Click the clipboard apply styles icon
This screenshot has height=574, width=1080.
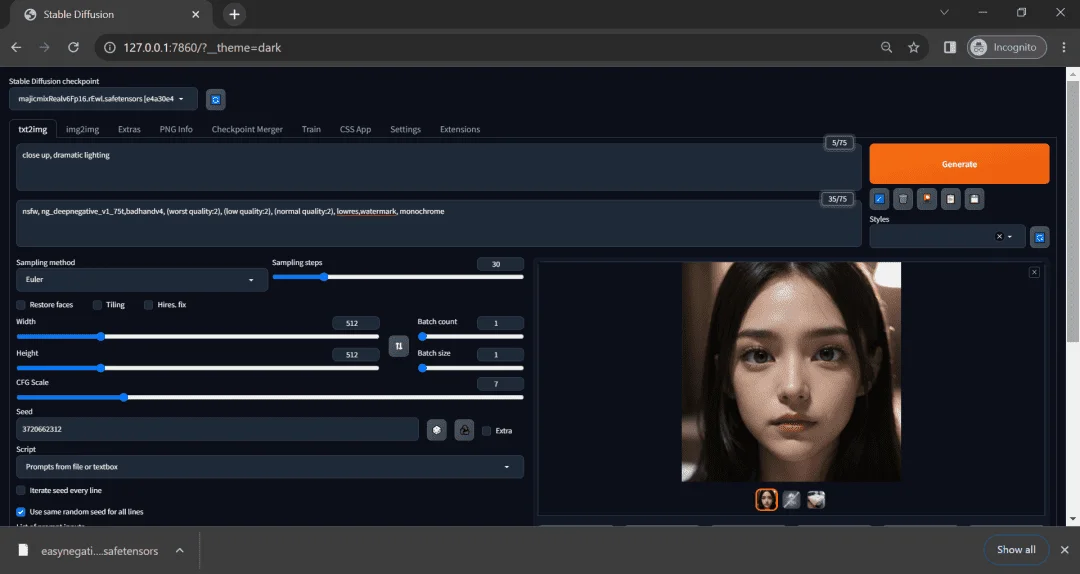[951, 199]
